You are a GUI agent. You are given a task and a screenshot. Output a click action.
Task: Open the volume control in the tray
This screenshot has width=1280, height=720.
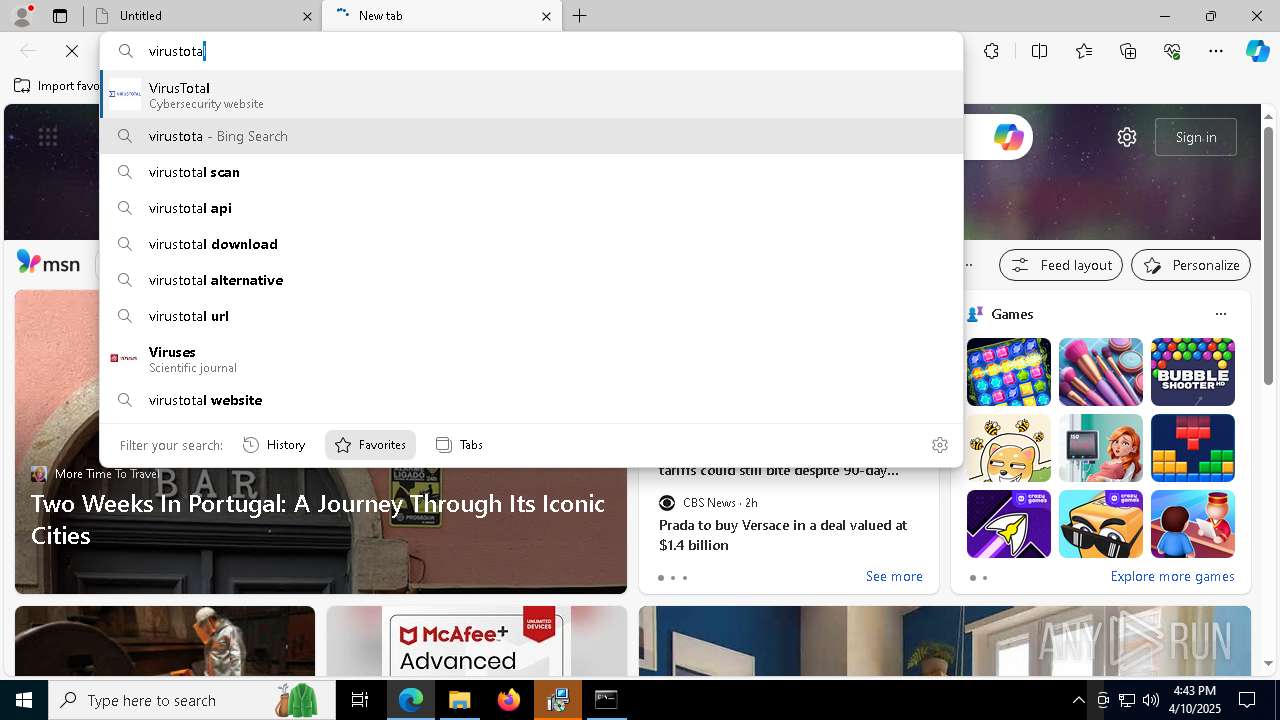(1151, 700)
